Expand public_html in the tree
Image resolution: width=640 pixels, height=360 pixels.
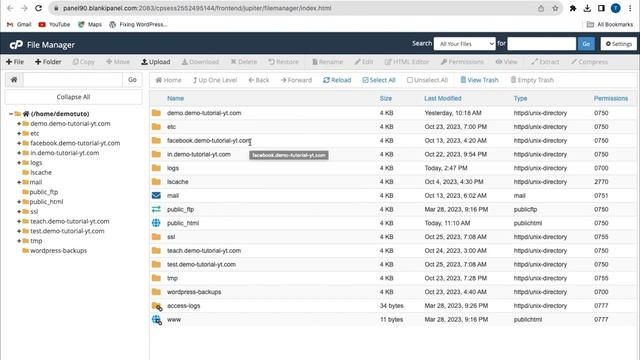(x=19, y=202)
